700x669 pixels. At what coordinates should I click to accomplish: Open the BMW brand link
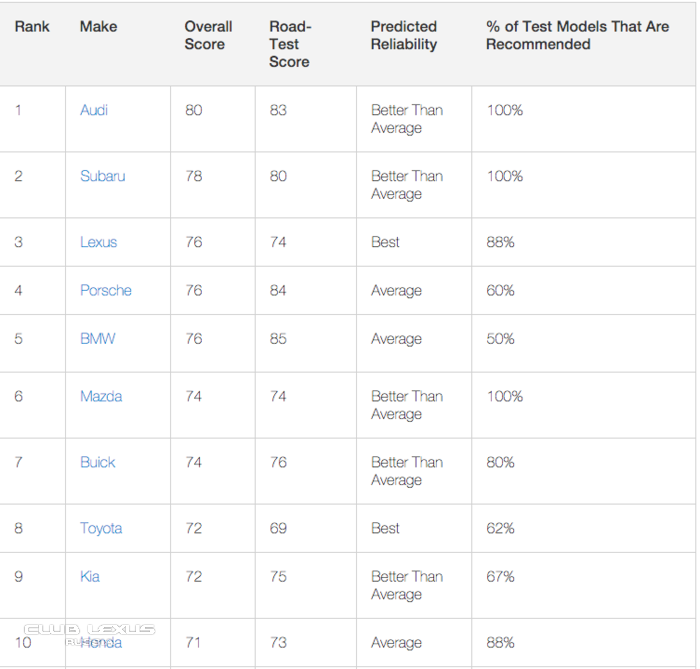97,339
